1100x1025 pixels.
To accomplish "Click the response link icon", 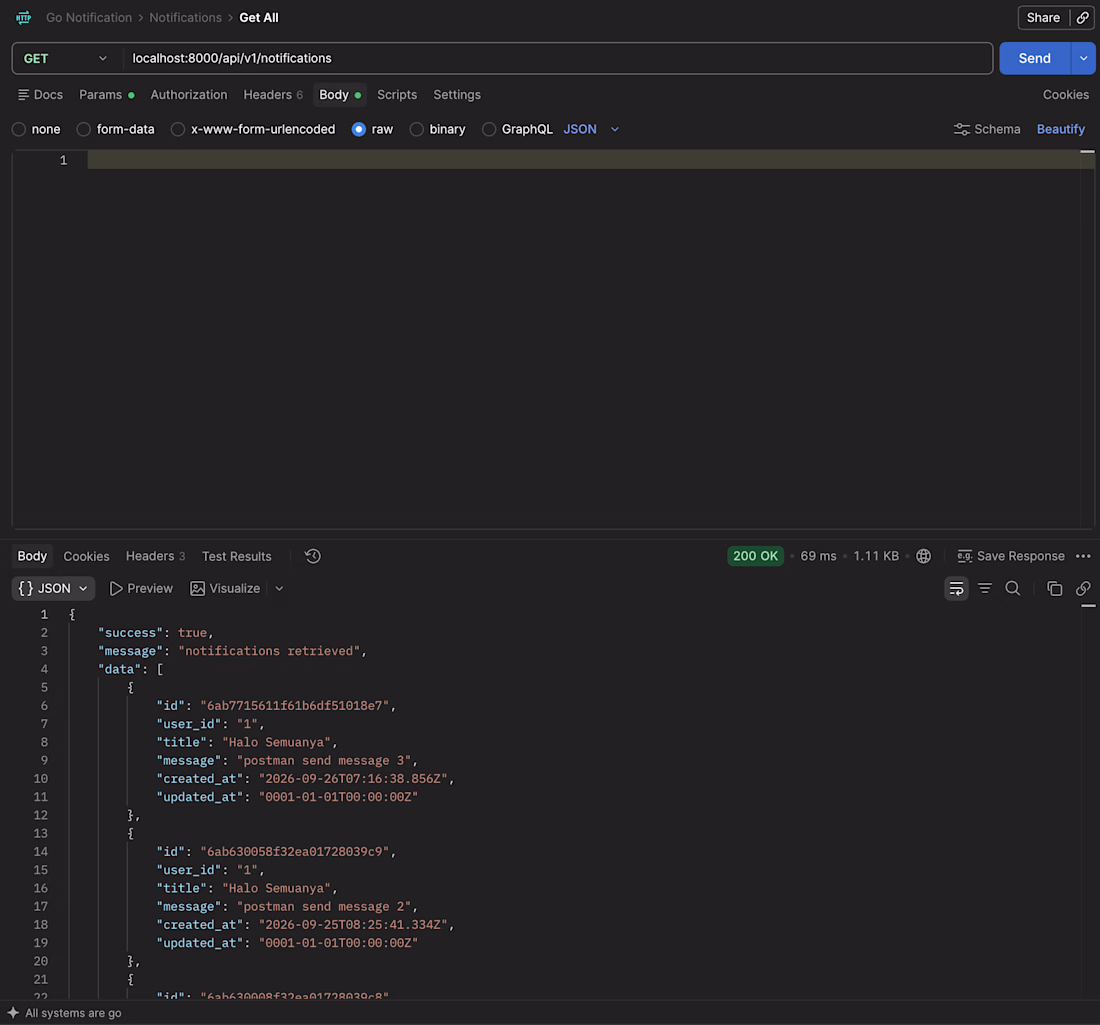I will 1083,589.
